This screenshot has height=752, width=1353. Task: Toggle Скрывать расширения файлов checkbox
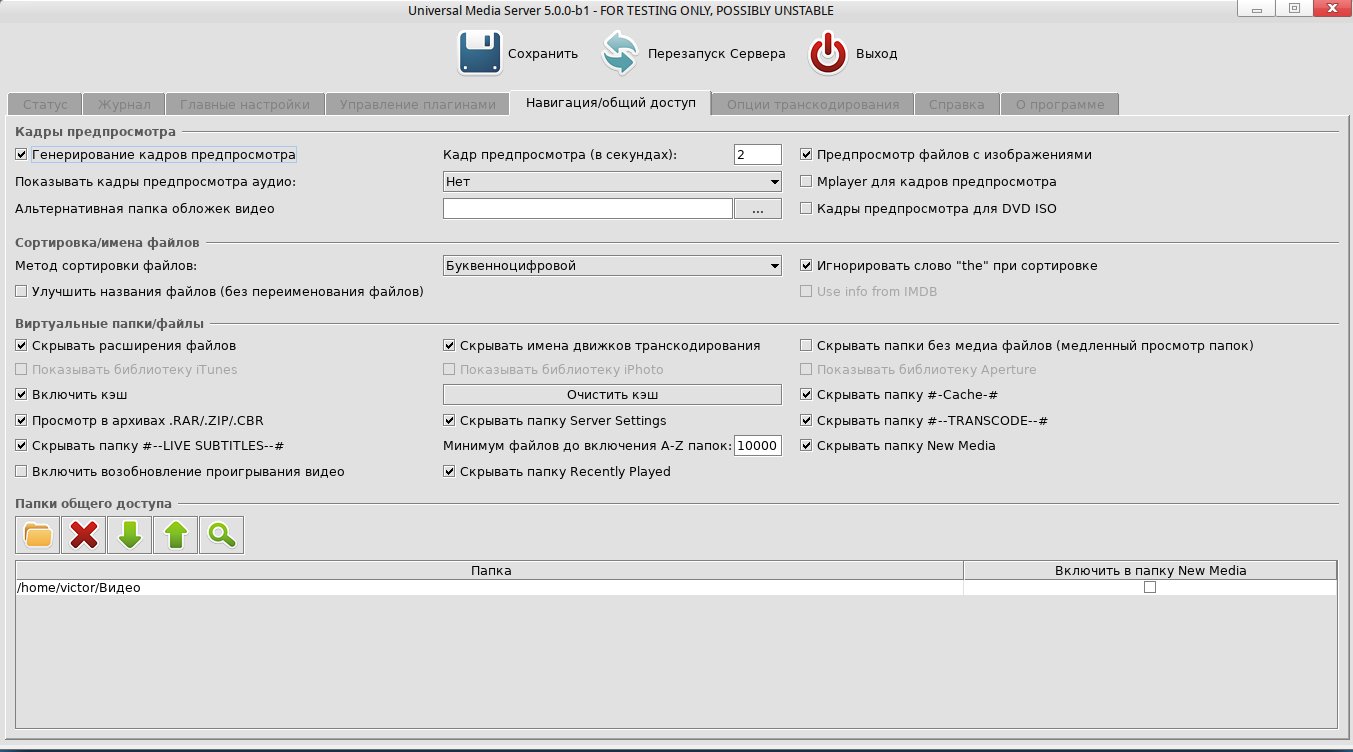tap(22, 345)
